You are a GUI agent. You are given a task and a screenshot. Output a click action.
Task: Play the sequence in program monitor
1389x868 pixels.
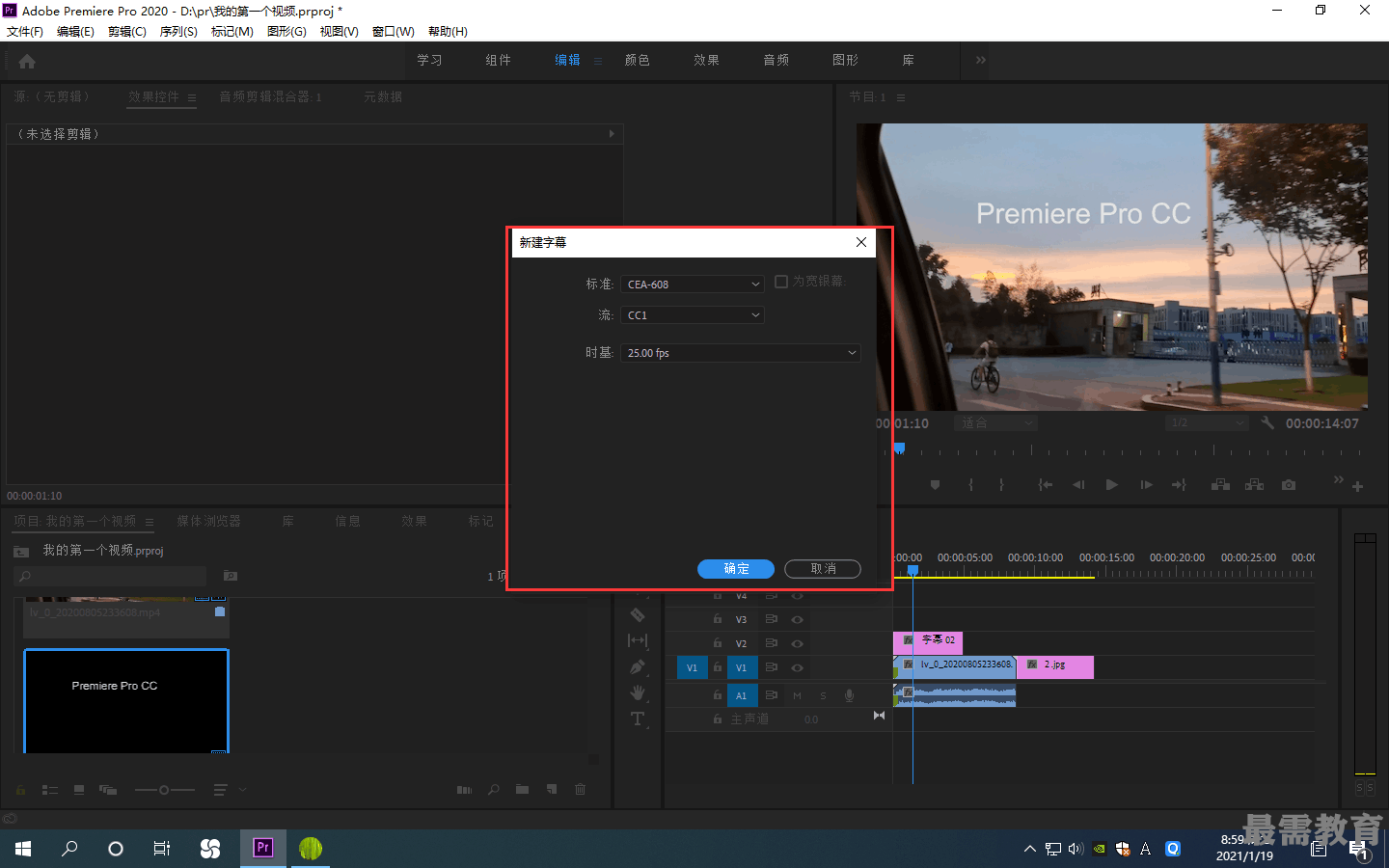click(x=1111, y=485)
